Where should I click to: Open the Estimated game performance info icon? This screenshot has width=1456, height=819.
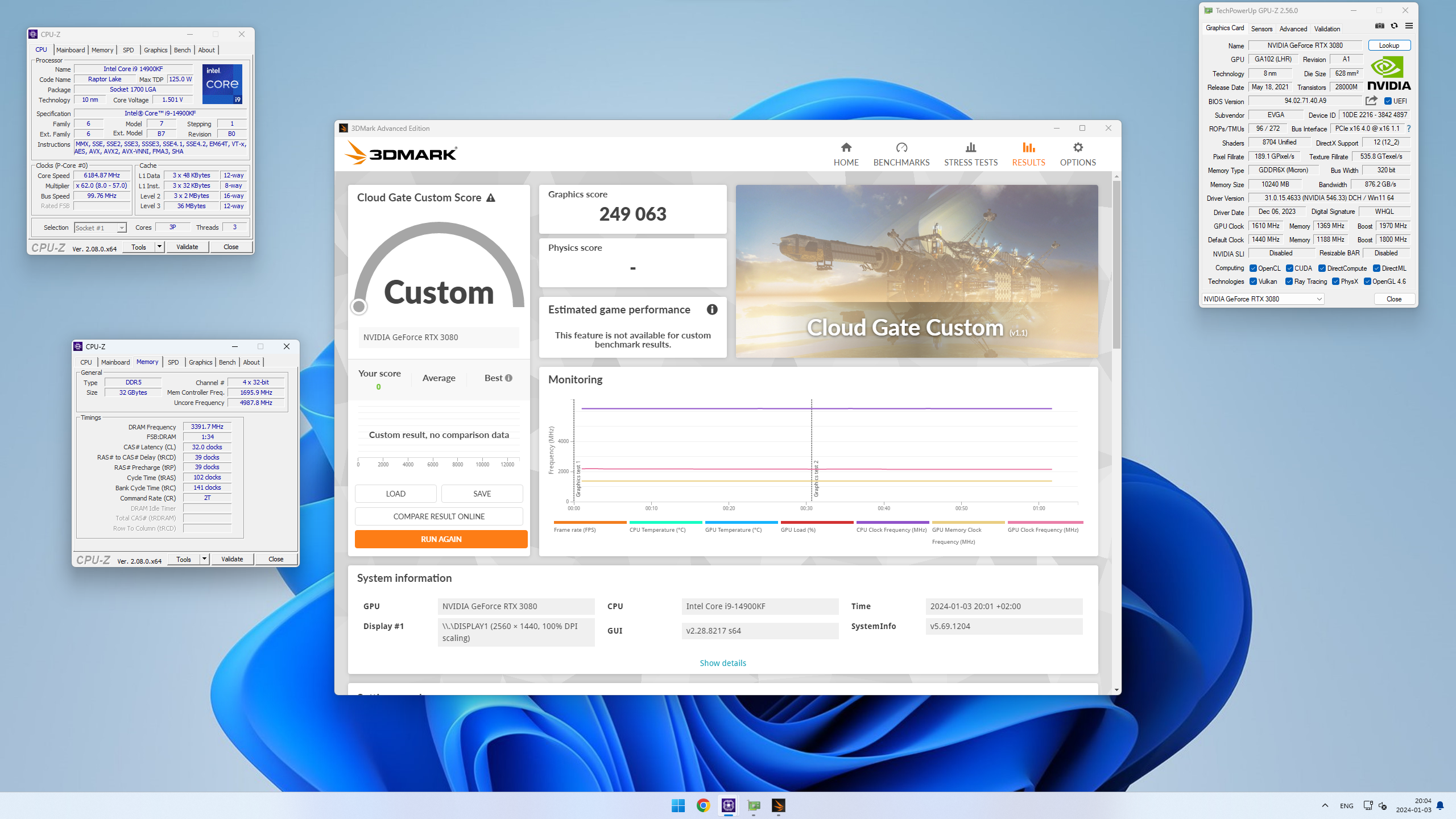click(712, 309)
